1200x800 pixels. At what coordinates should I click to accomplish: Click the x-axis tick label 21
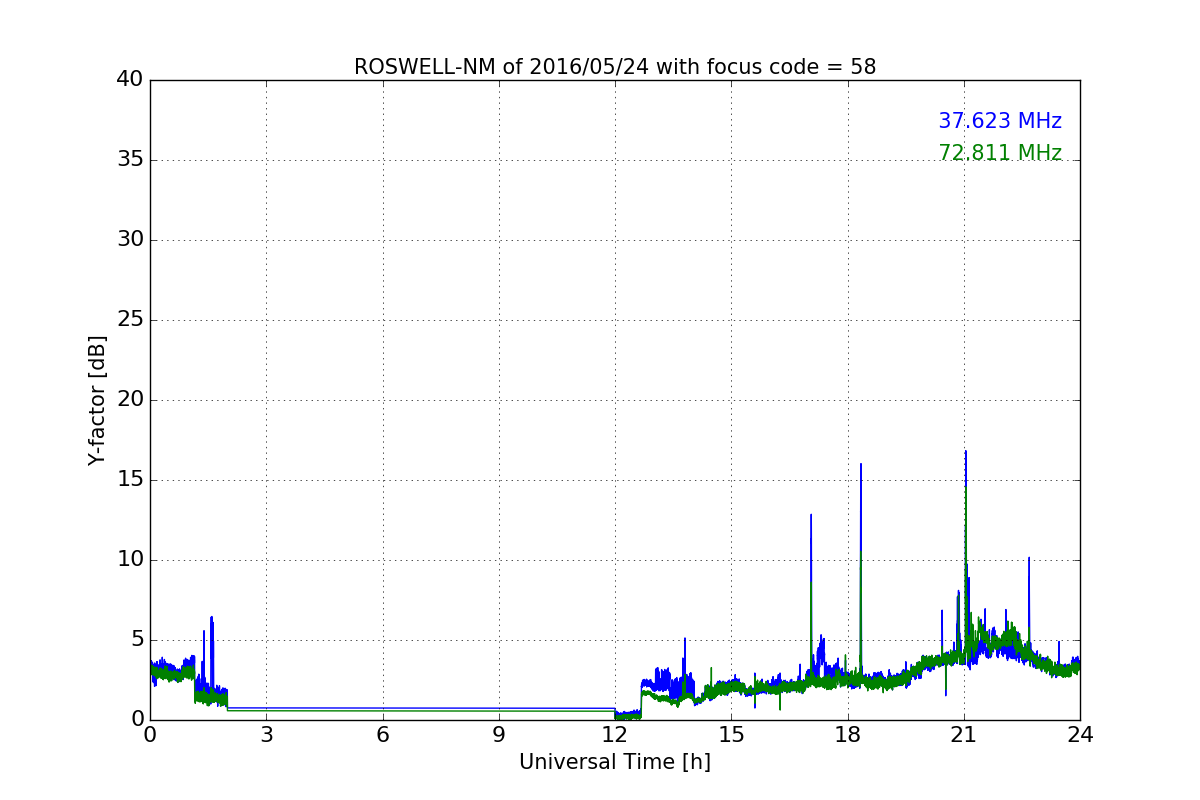[964, 735]
